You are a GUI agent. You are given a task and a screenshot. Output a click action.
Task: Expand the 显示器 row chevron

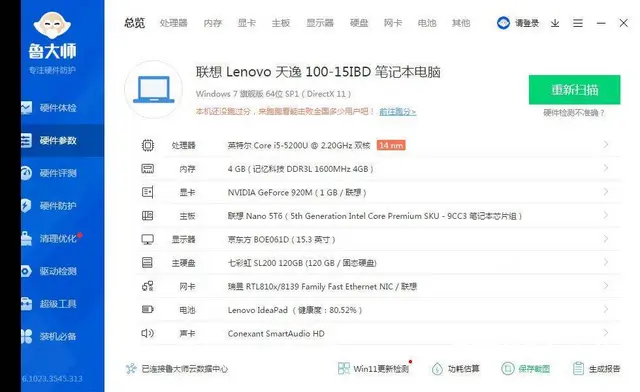coord(606,238)
